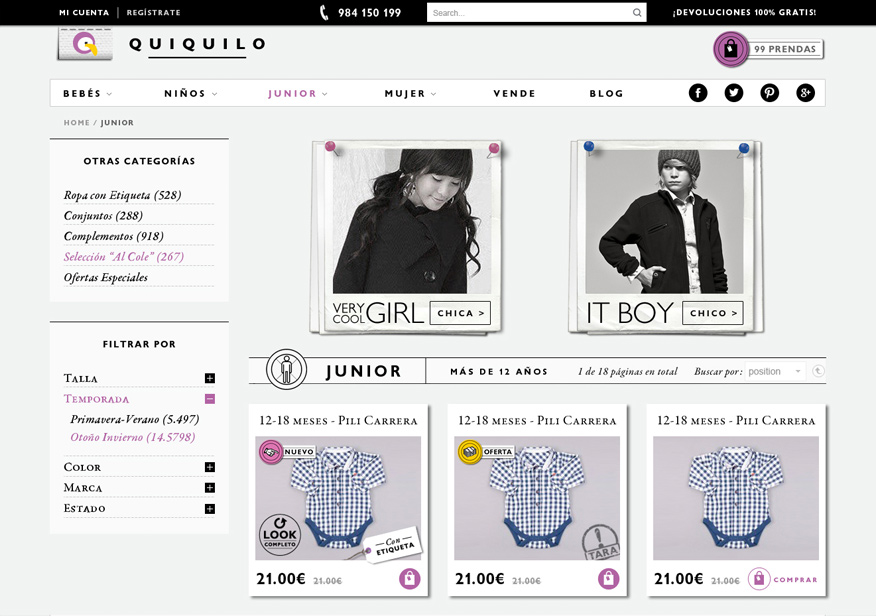This screenshot has width=876, height=616.
Task: Open the Pinterest social icon
Action: coord(769,93)
